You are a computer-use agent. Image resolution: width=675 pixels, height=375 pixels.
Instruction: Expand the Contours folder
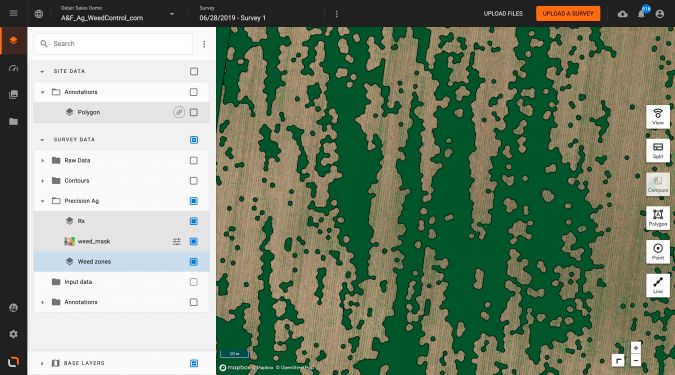(x=42, y=181)
